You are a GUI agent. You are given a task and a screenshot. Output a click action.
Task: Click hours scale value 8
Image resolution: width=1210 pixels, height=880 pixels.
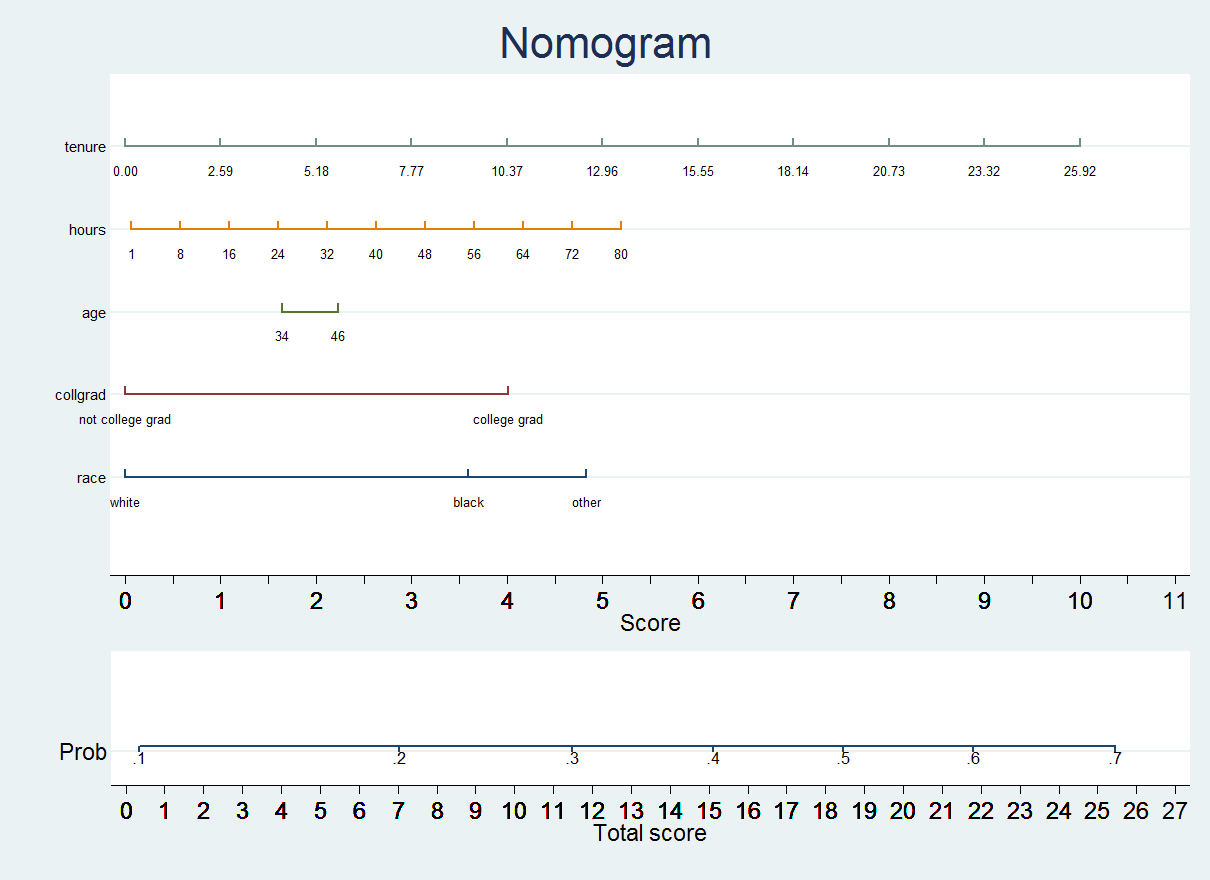click(180, 255)
